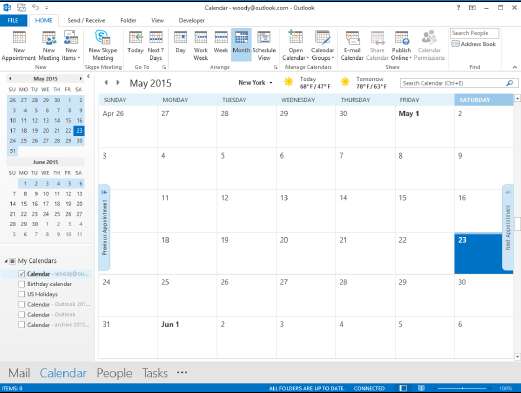The width and height of the screenshot is (521, 393).
Task: Check Calendar - Outlook 201 checkbox
Action: (22, 304)
